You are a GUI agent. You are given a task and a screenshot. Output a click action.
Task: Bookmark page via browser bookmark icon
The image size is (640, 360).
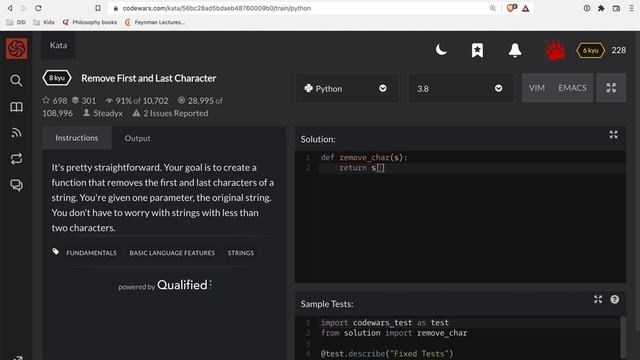(x=98, y=8)
